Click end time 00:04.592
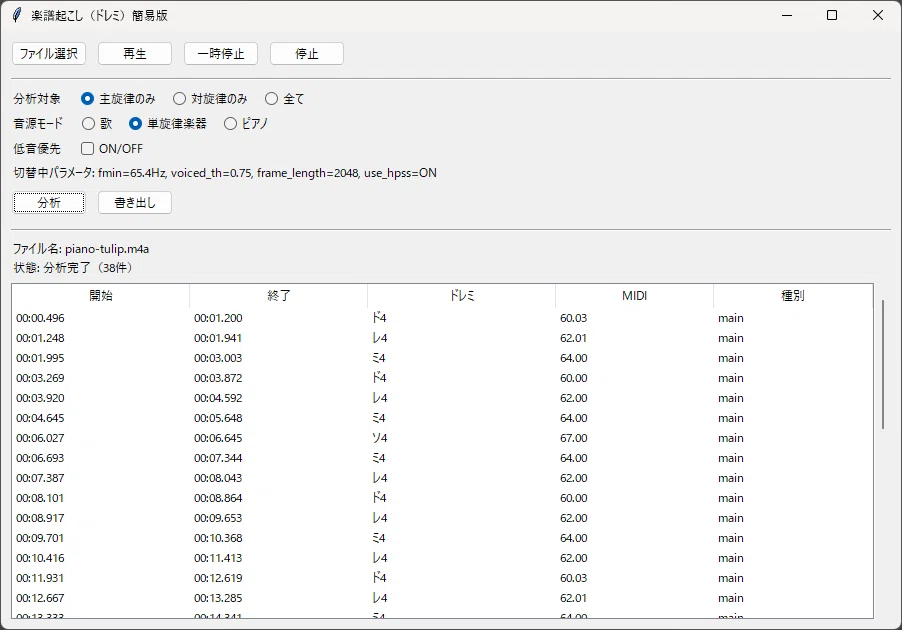 coord(218,398)
